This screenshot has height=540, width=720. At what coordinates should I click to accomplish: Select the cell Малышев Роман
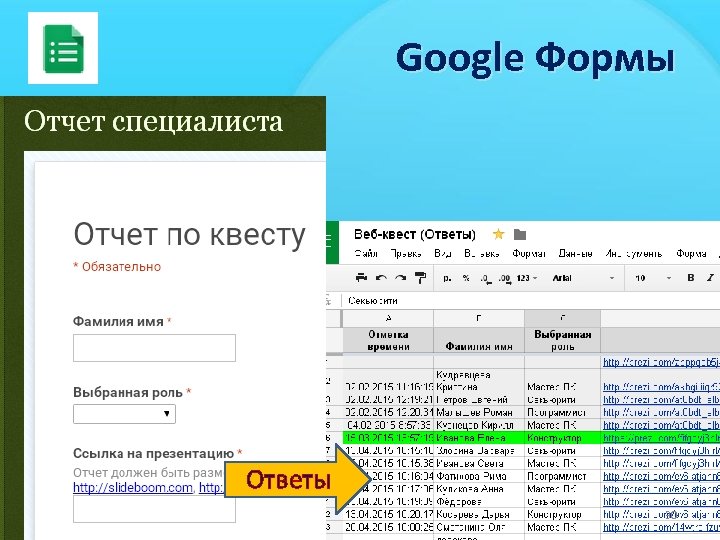click(x=478, y=412)
